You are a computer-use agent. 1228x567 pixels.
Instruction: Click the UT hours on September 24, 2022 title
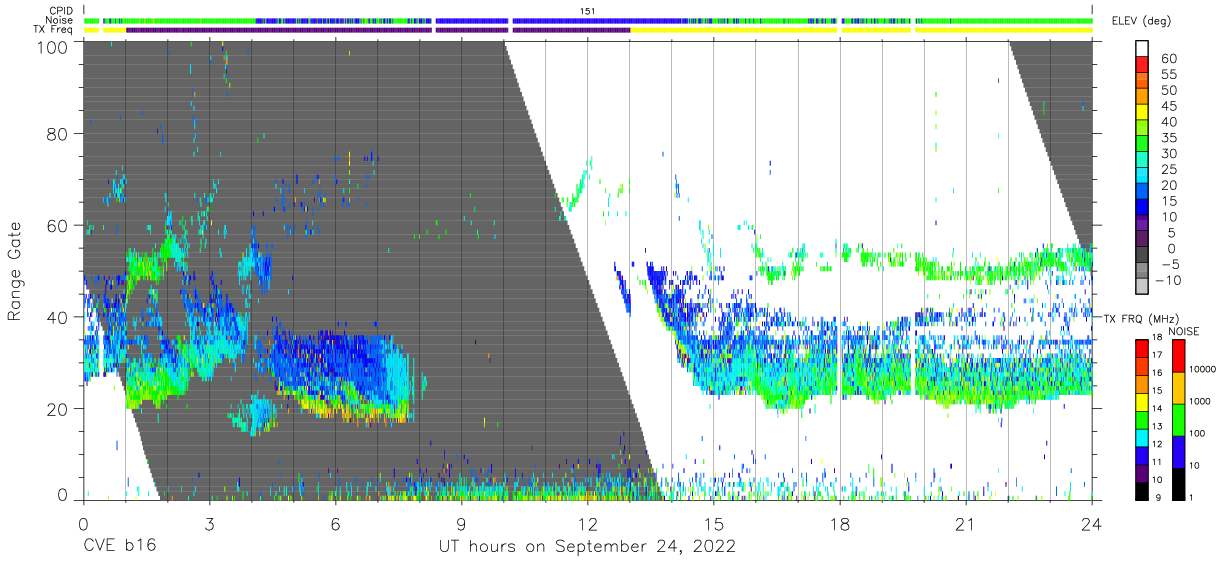(x=587, y=547)
